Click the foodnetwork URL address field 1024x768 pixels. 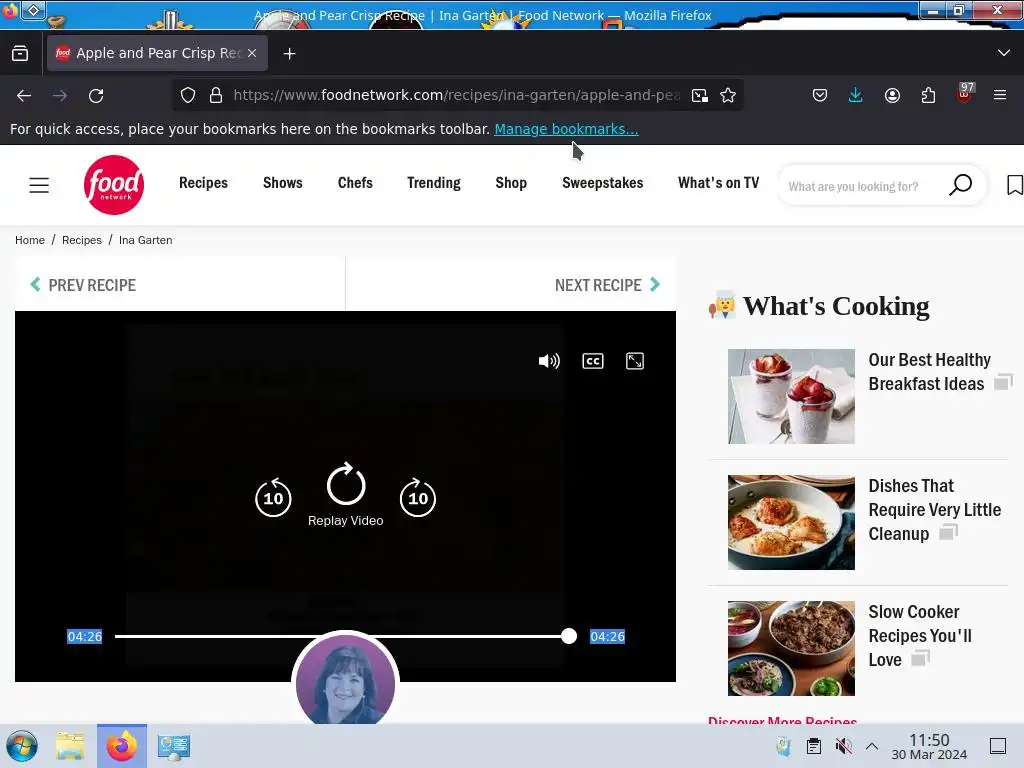456,95
